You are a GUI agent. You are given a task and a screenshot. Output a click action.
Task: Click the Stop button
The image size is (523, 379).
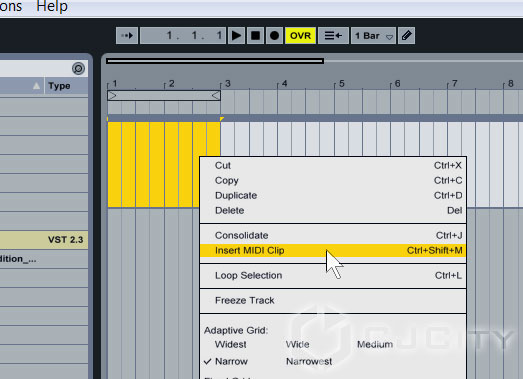[x=255, y=35]
